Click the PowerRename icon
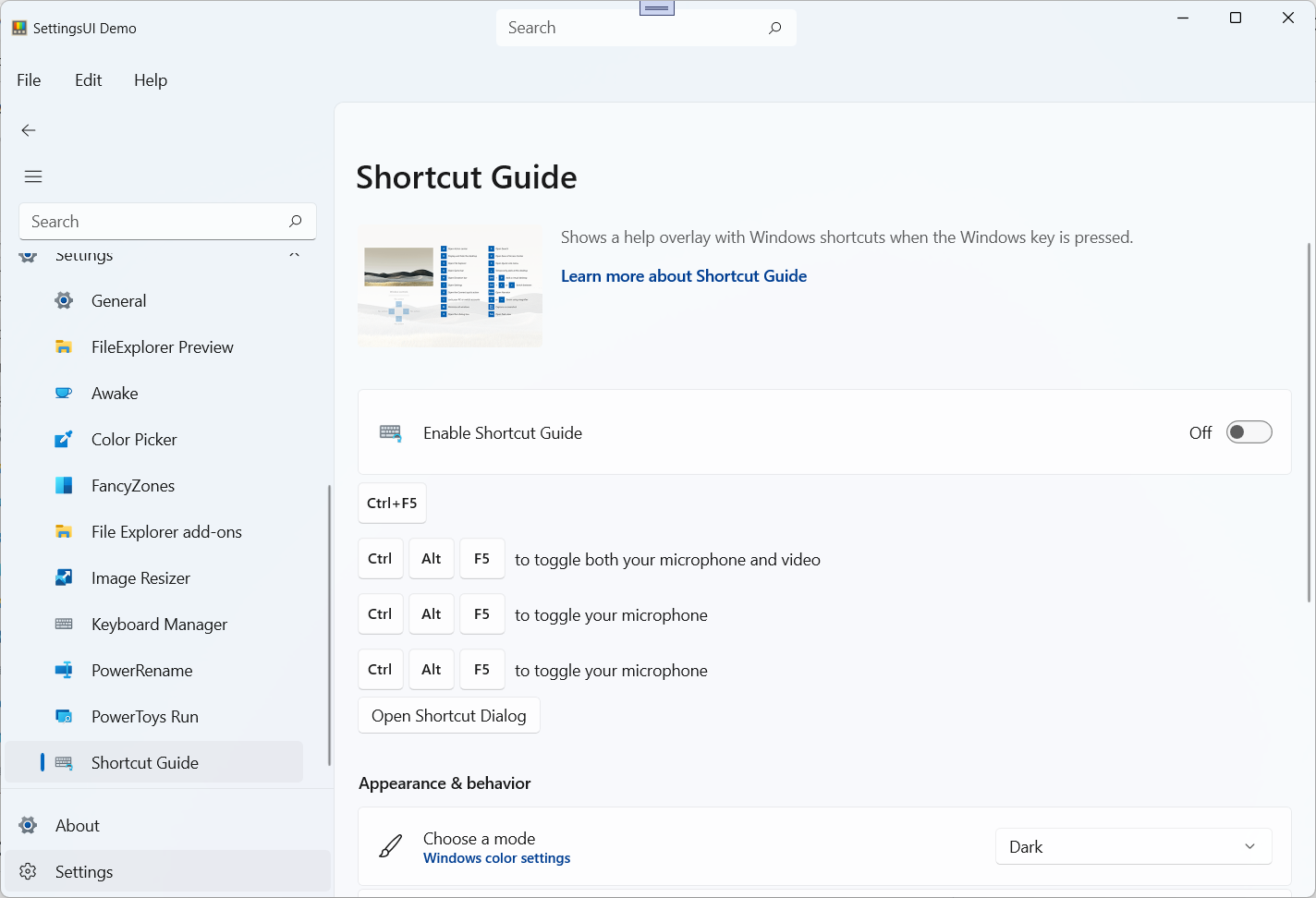1316x898 pixels. point(64,670)
